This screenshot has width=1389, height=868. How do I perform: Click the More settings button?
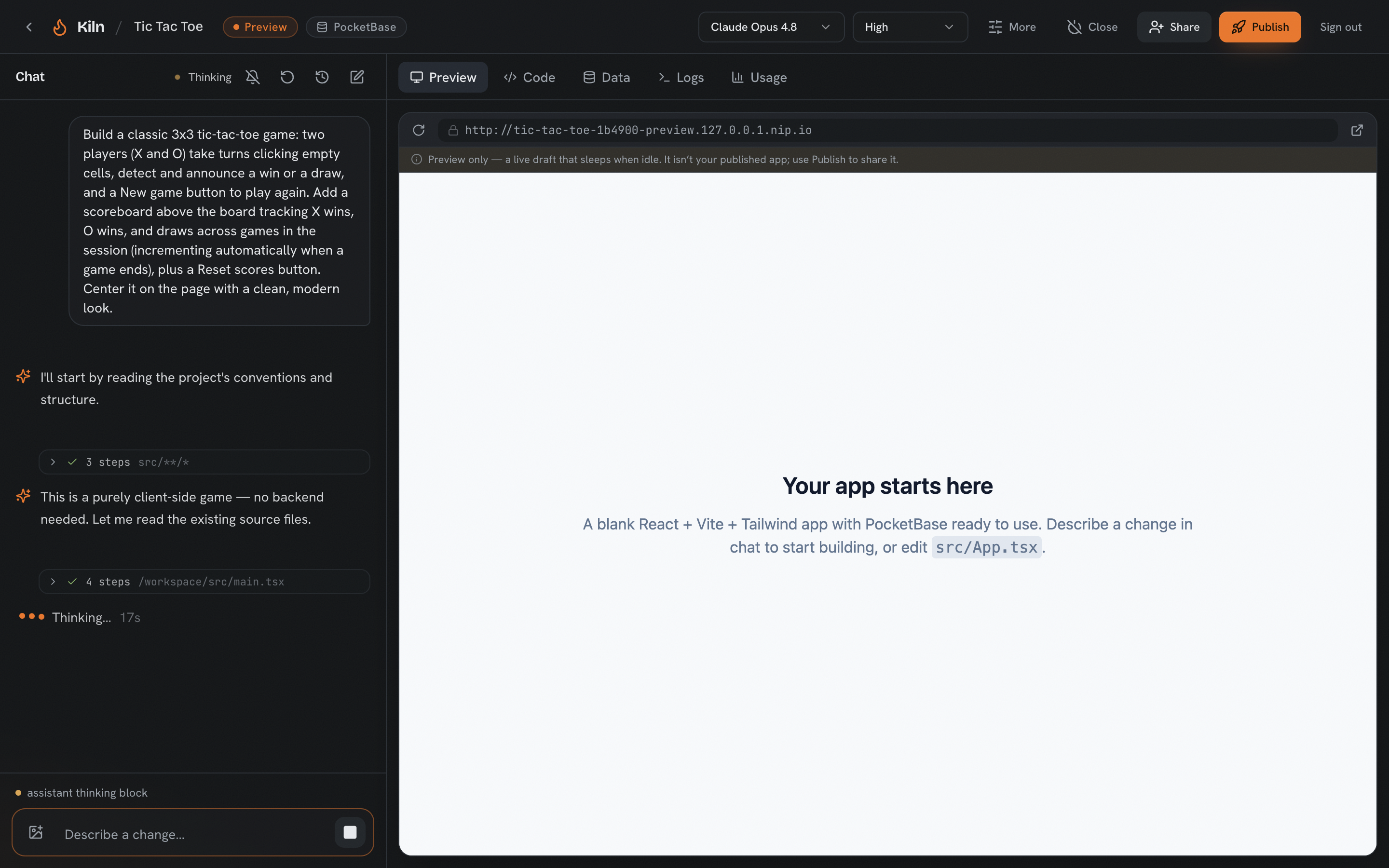[x=1012, y=27]
